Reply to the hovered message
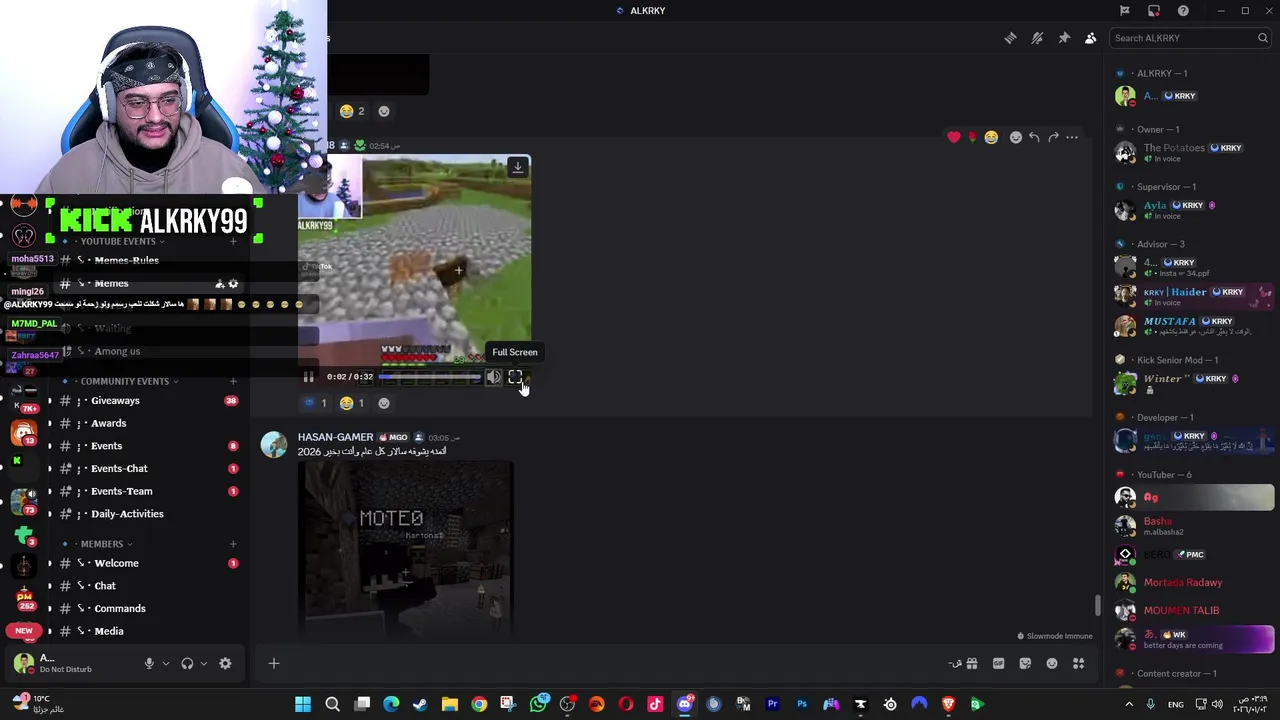The width and height of the screenshot is (1280, 720). [x=1034, y=137]
